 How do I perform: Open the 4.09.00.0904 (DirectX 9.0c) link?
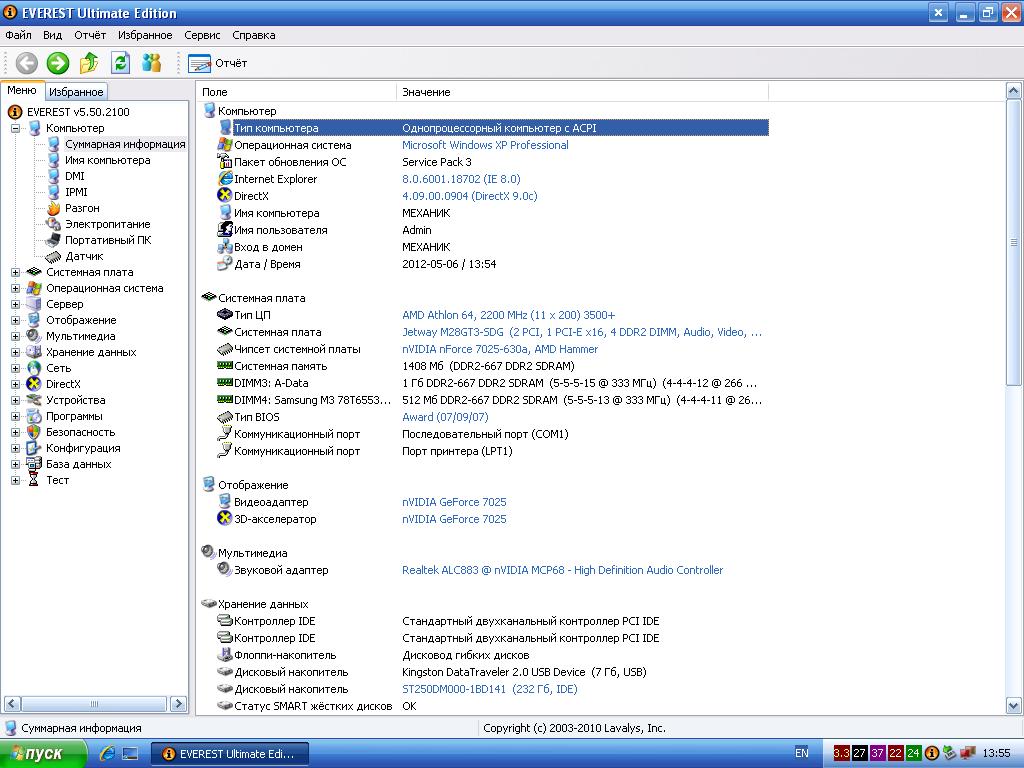pyautogui.click(x=470, y=196)
